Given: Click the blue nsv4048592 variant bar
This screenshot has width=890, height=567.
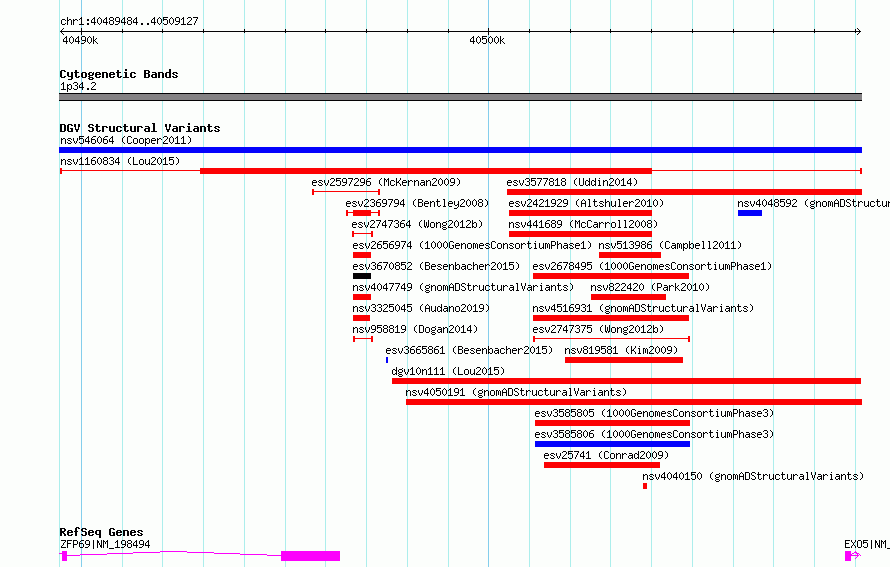Looking at the screenshot, I should [750, 213].
